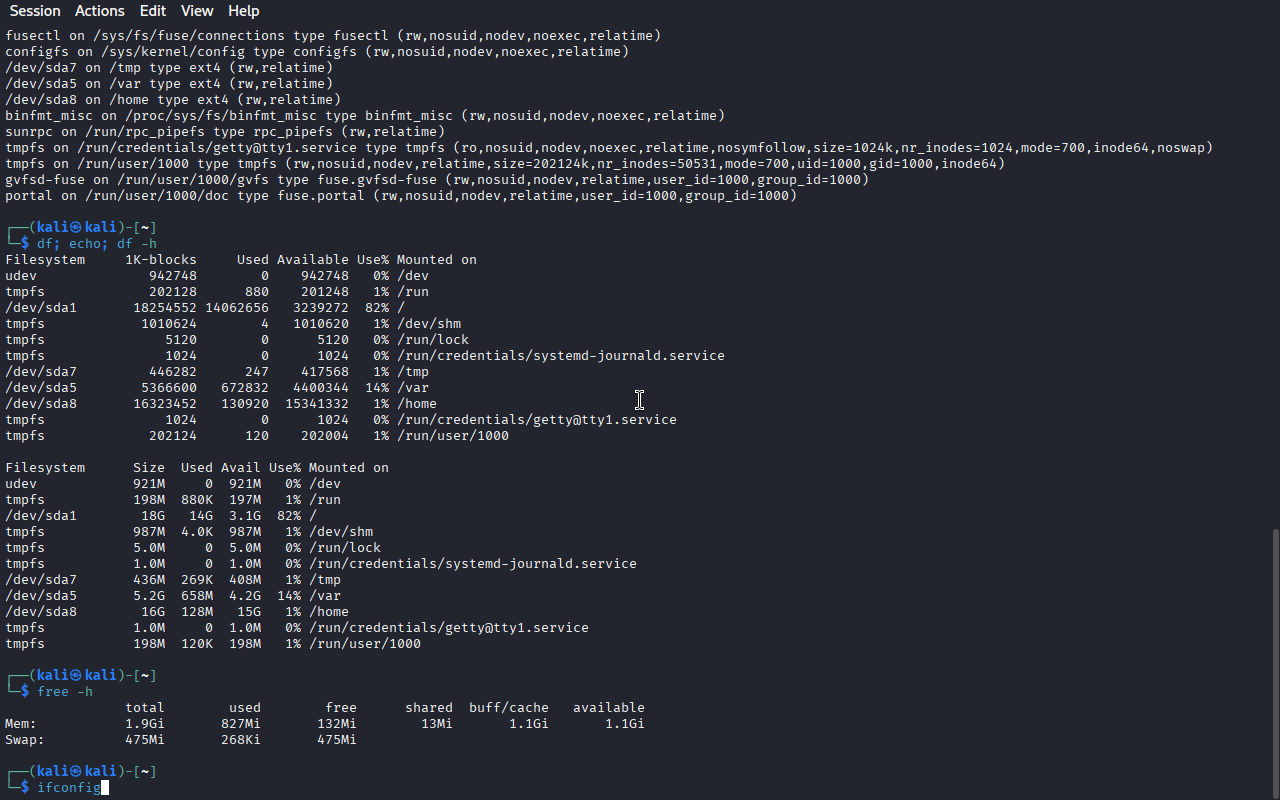Click the 'Avail' column header in df -h output
Screen dimensions: 1280x800
[241, 468]
